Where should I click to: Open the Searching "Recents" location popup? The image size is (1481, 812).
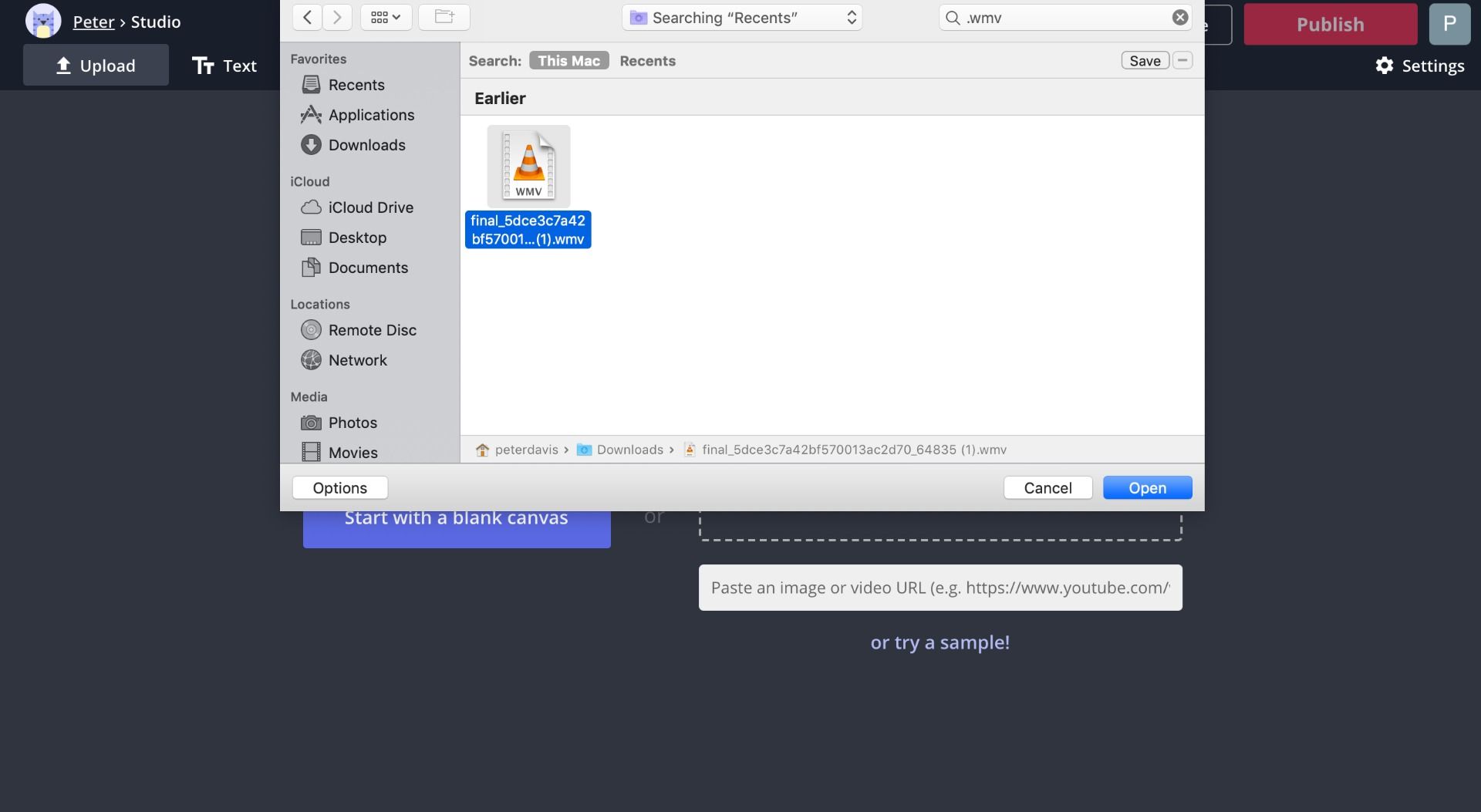[x=742, y=18]
